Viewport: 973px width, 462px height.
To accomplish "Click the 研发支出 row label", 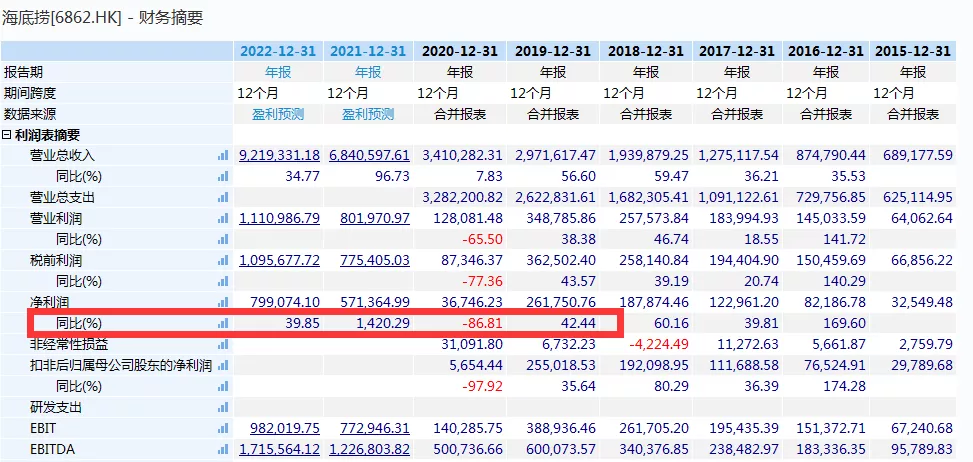I will (x=55, y=407).
